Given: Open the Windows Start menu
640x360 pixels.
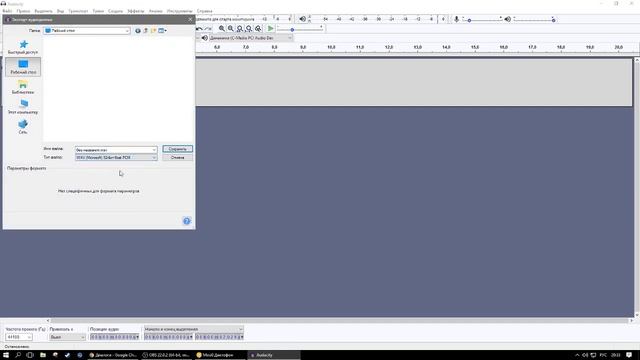Looking at the screenshot, I should pyautogui.click(x=6, y=355).
